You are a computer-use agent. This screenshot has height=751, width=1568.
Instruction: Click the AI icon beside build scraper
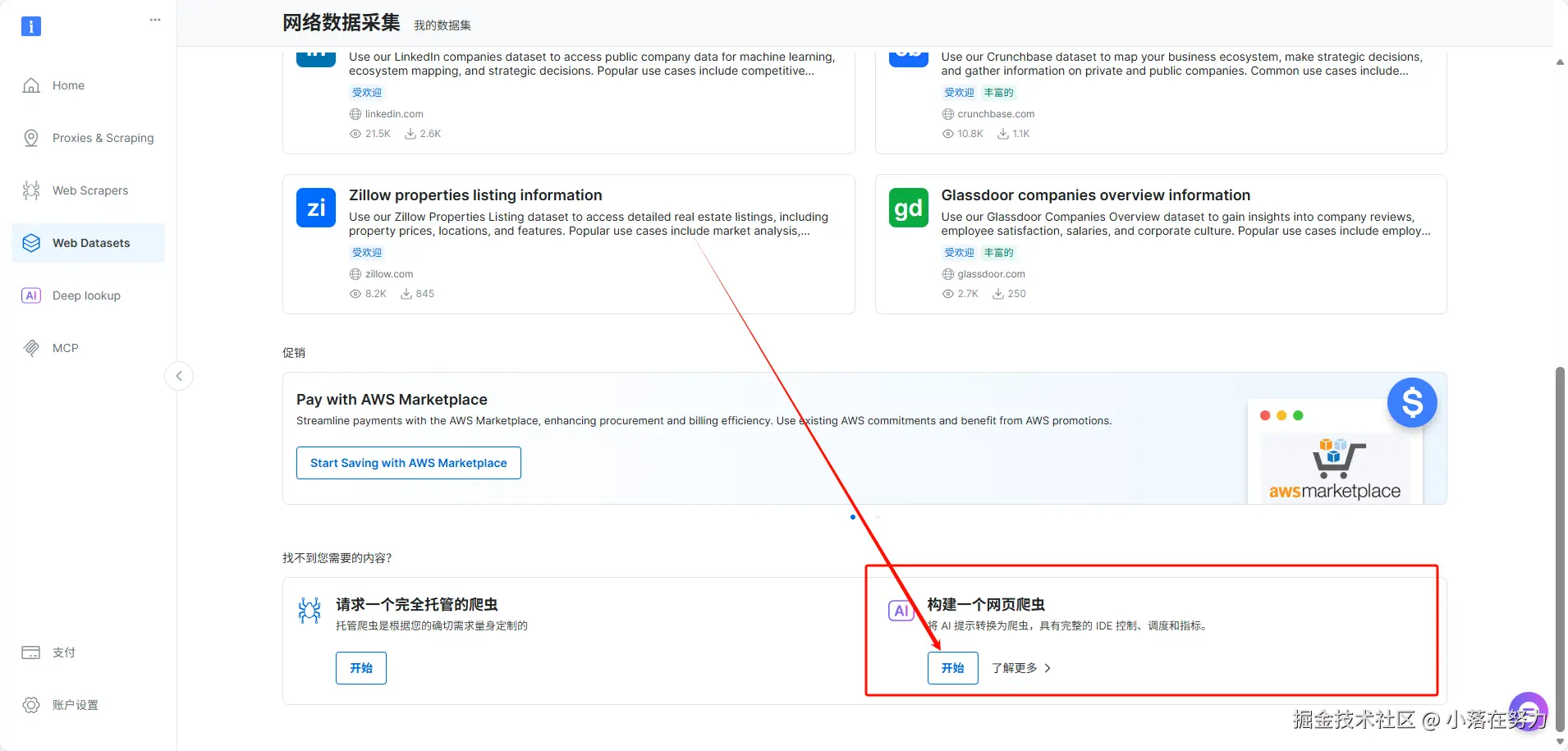coord(901,611)
